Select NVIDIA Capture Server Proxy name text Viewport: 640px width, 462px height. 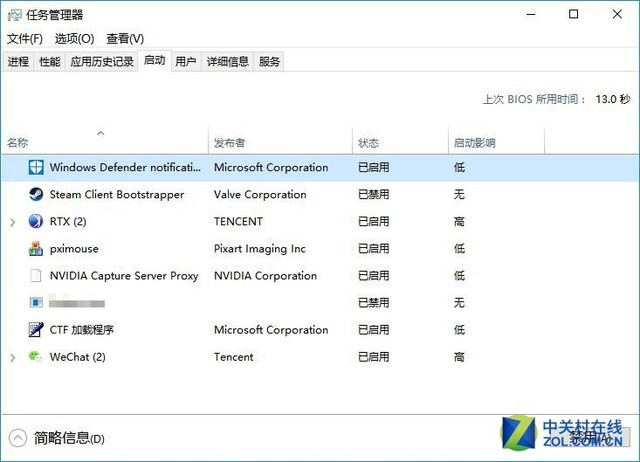coord(124,276)
